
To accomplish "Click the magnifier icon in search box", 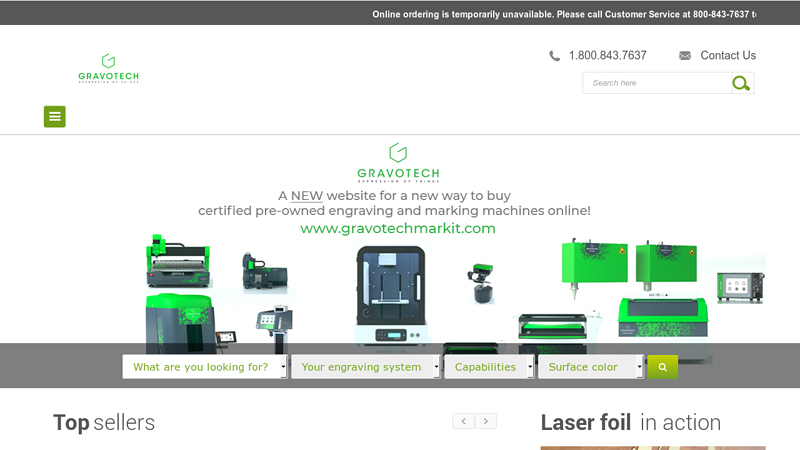I will point(741,83).
